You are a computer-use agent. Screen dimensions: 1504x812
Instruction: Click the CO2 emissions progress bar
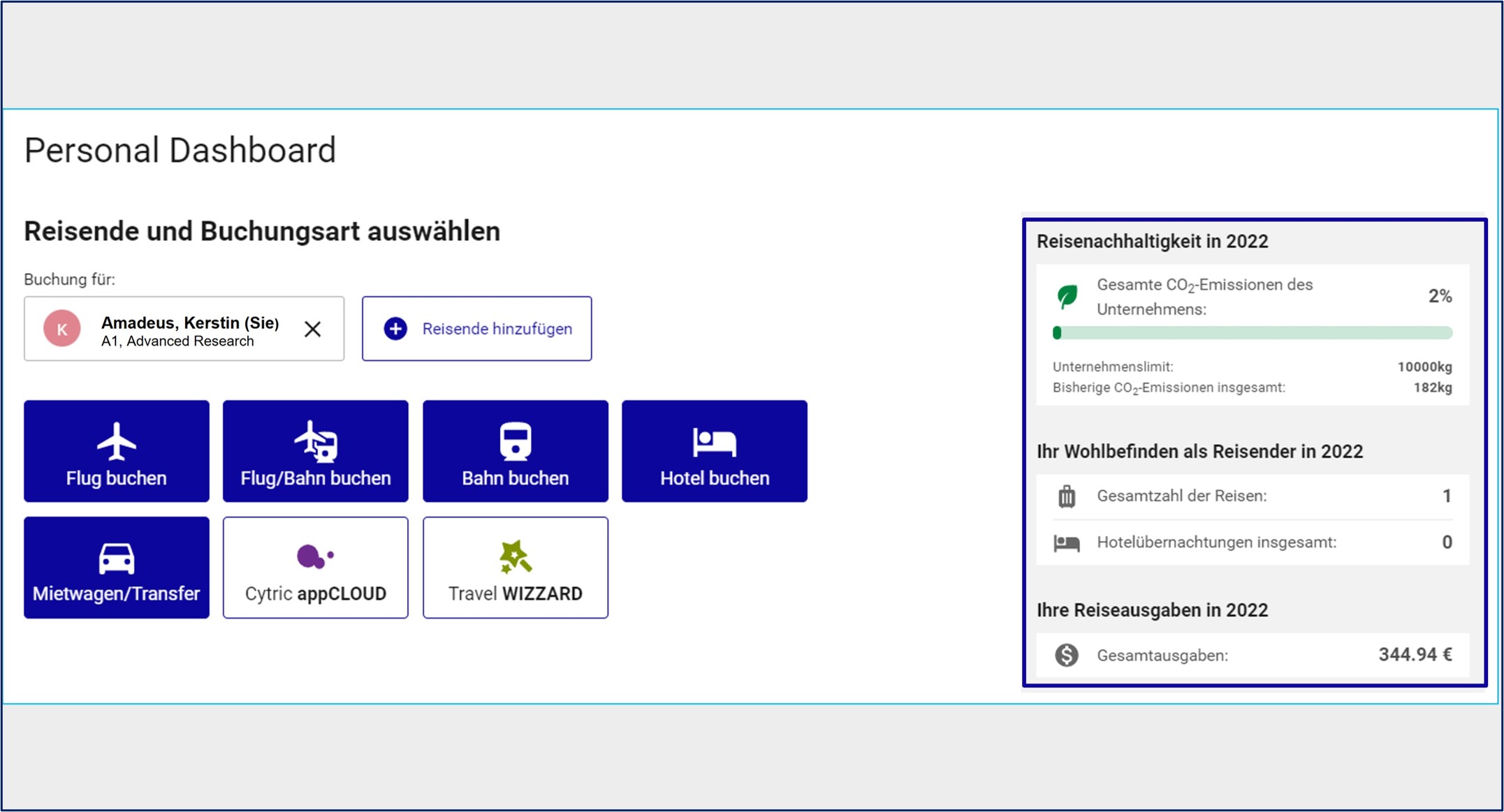pos(1252,333)
